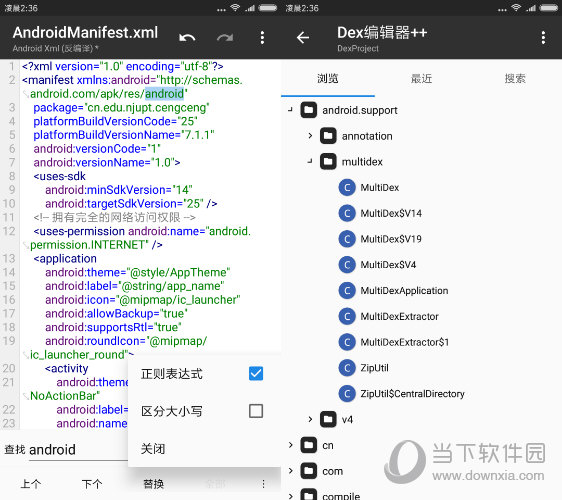Go back from Dex编辑器++ screen
562x500 pixels.
pyautogui.click(x=303, y=37)
